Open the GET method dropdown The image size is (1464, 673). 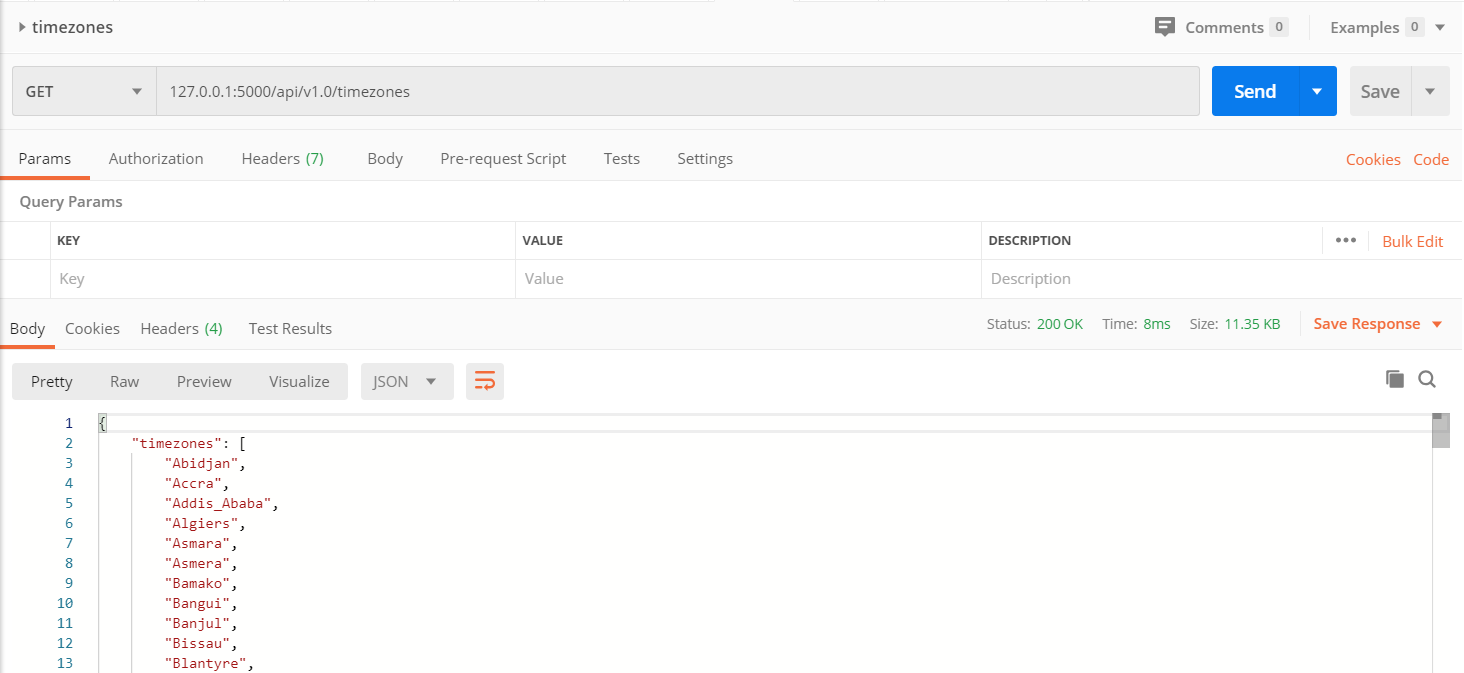84,91
